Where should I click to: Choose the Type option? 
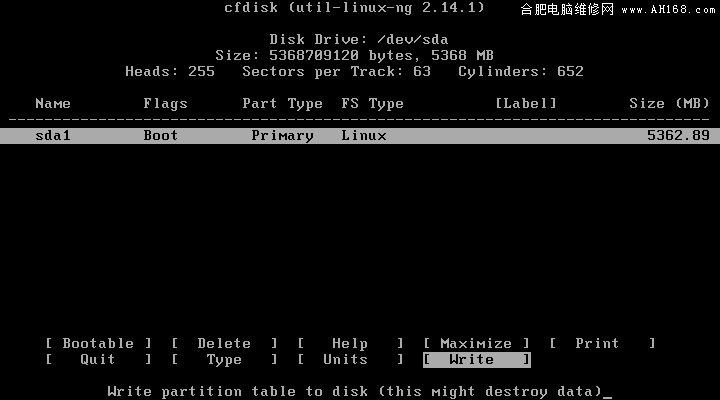coord(224,360)
